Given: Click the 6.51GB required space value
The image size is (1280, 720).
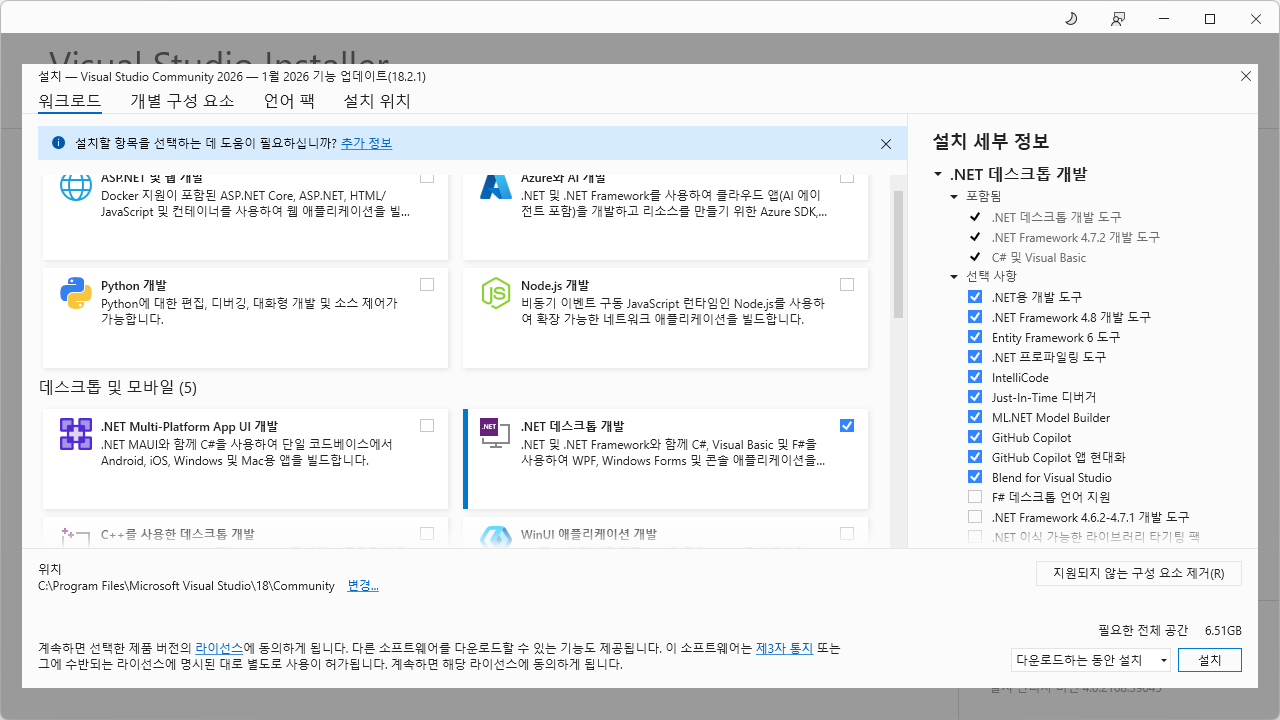Looking at the screenshot, I should tap(1223, 631).
